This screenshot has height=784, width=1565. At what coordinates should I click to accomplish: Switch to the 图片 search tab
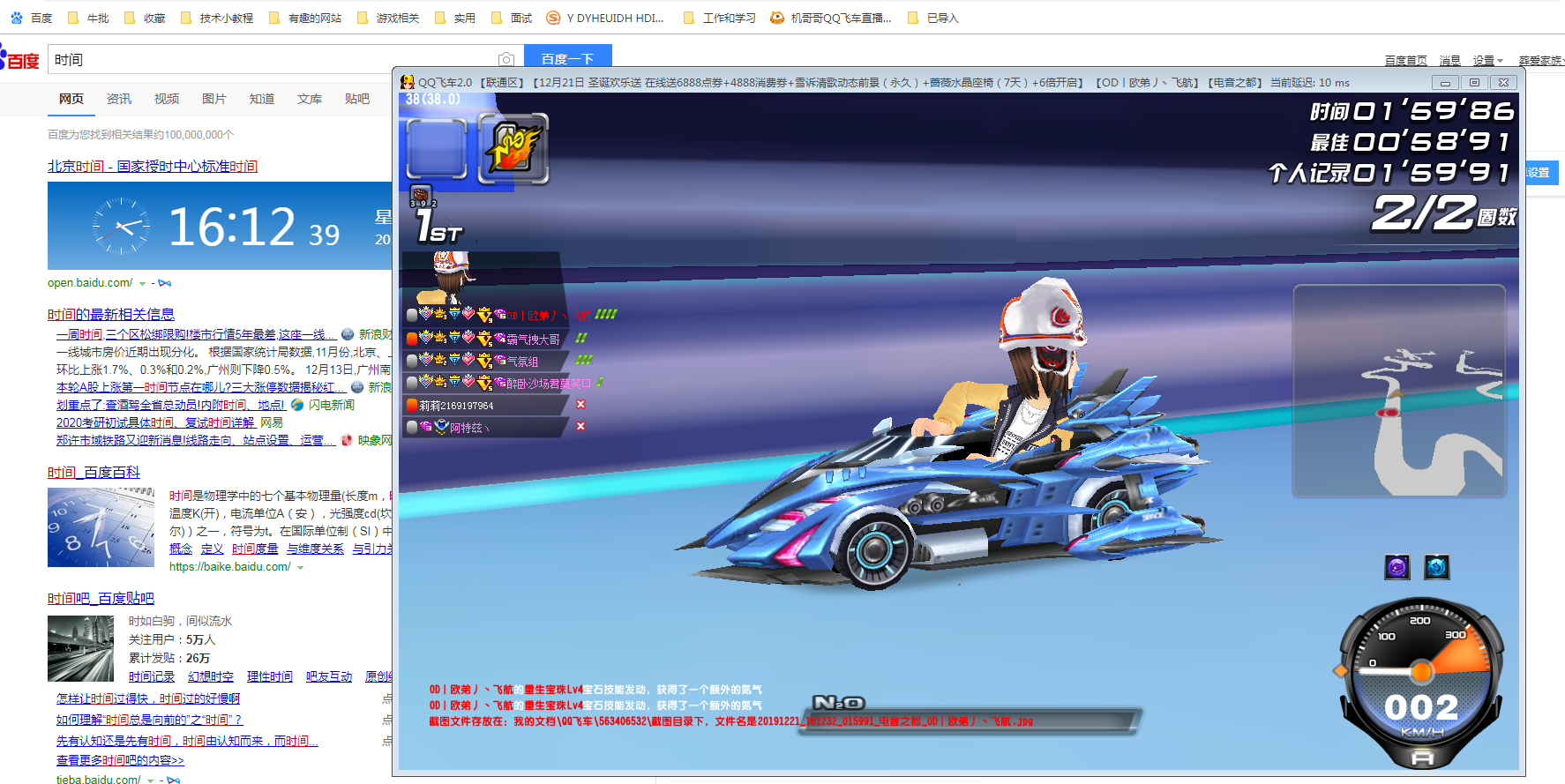point(214,99)
